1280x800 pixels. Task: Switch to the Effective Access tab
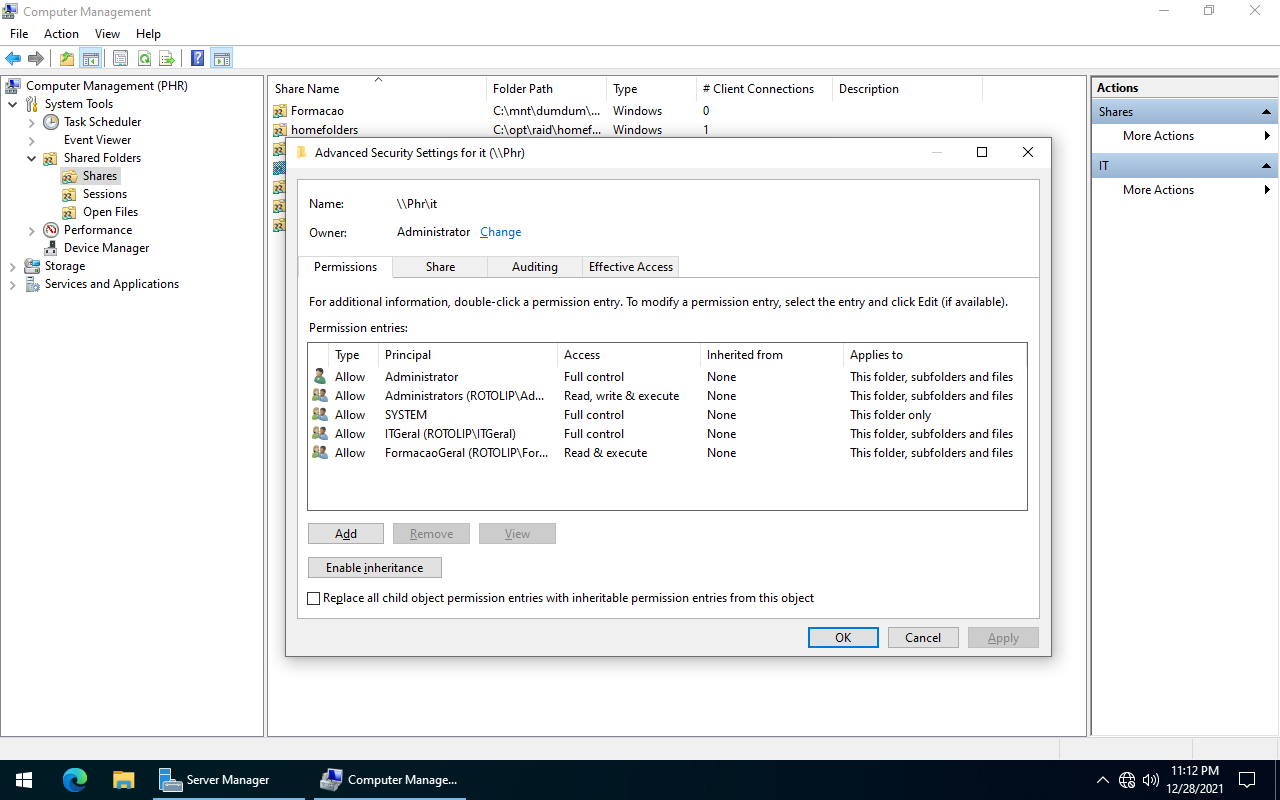[x=630, y=267]
